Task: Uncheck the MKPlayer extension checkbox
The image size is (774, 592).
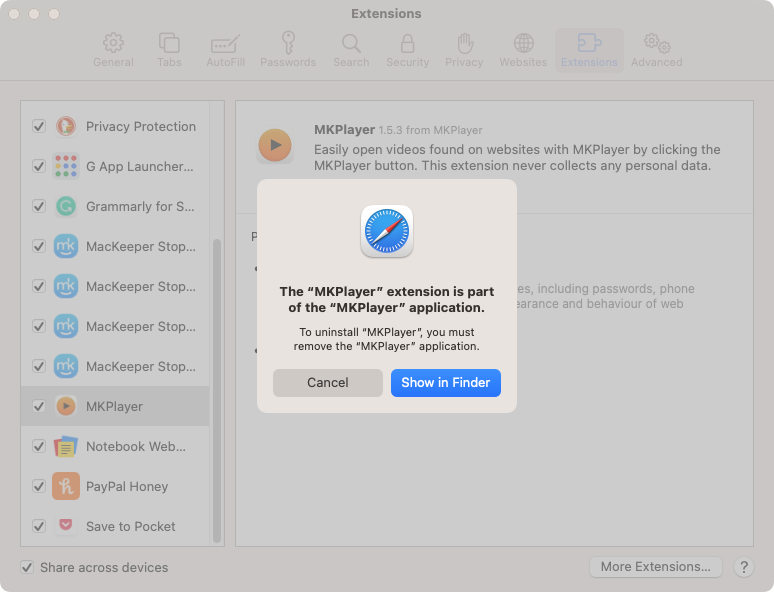Action: pyautogui.click(x=39, y=406)
